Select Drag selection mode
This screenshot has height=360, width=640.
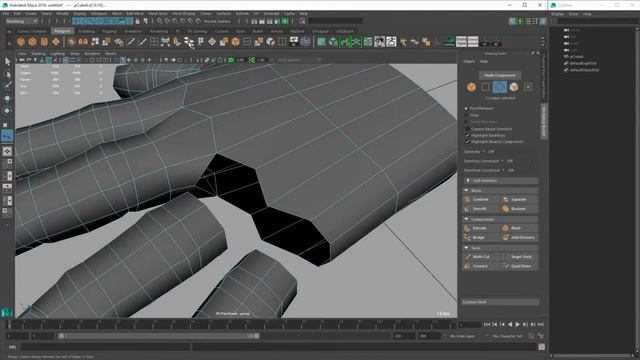(x=466, y=115)
